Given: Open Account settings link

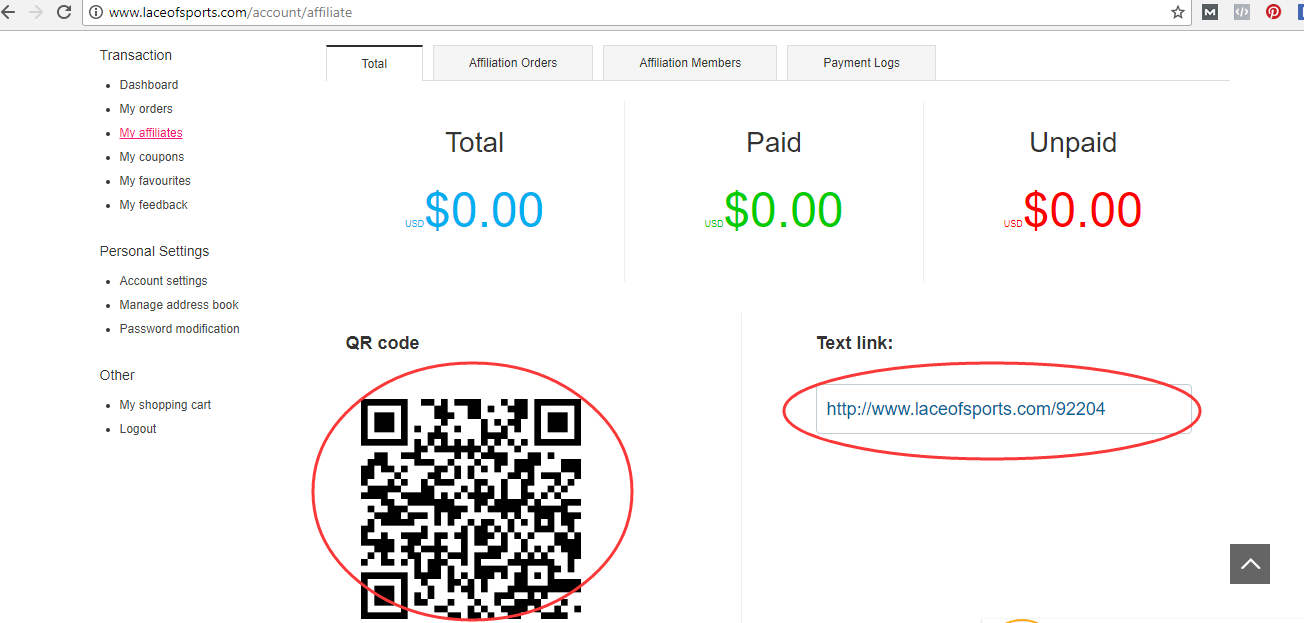Looking at the screenshot, I should click(x=163, y=281).
